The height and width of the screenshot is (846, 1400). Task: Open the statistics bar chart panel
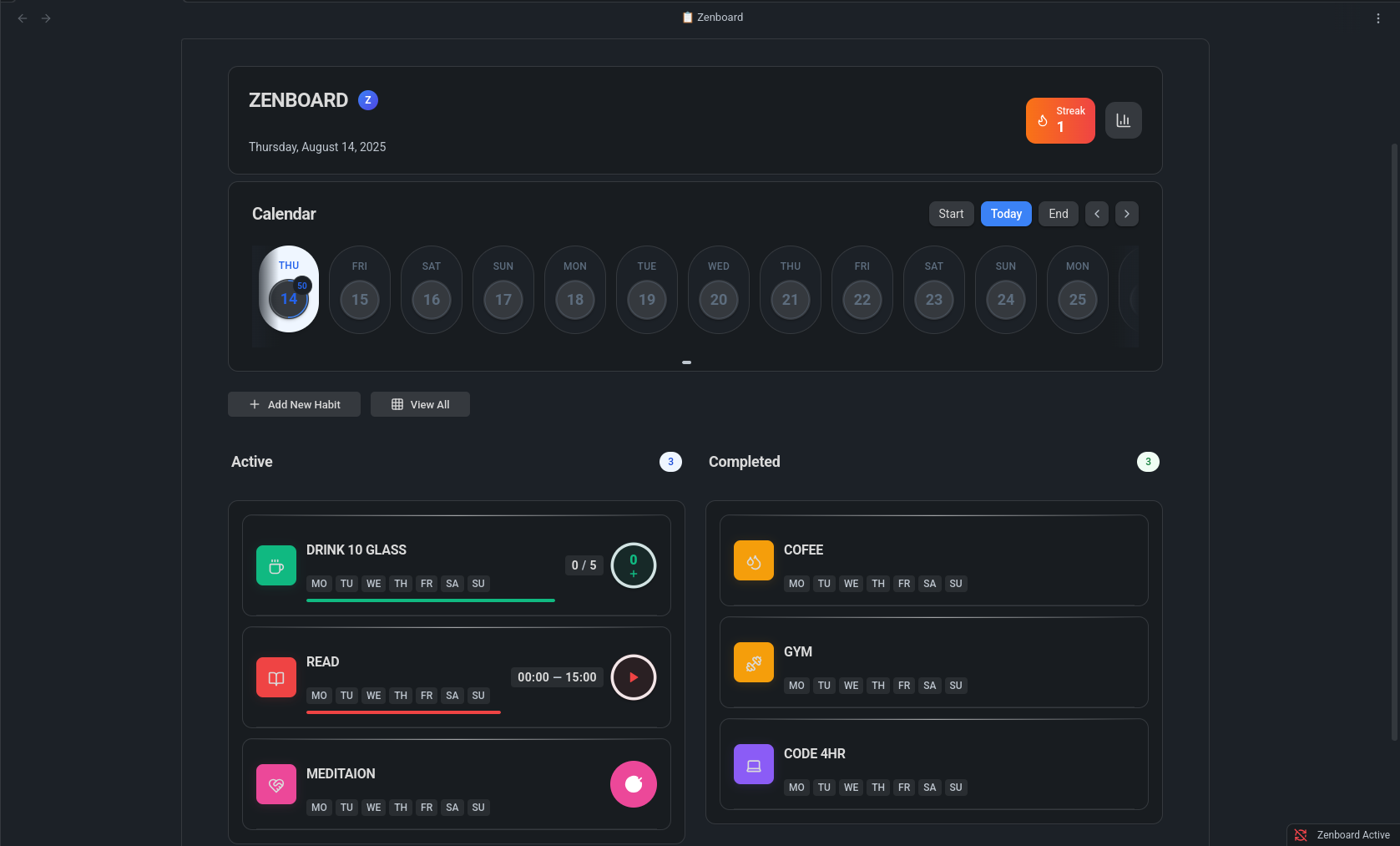(x=1123, y=120)
